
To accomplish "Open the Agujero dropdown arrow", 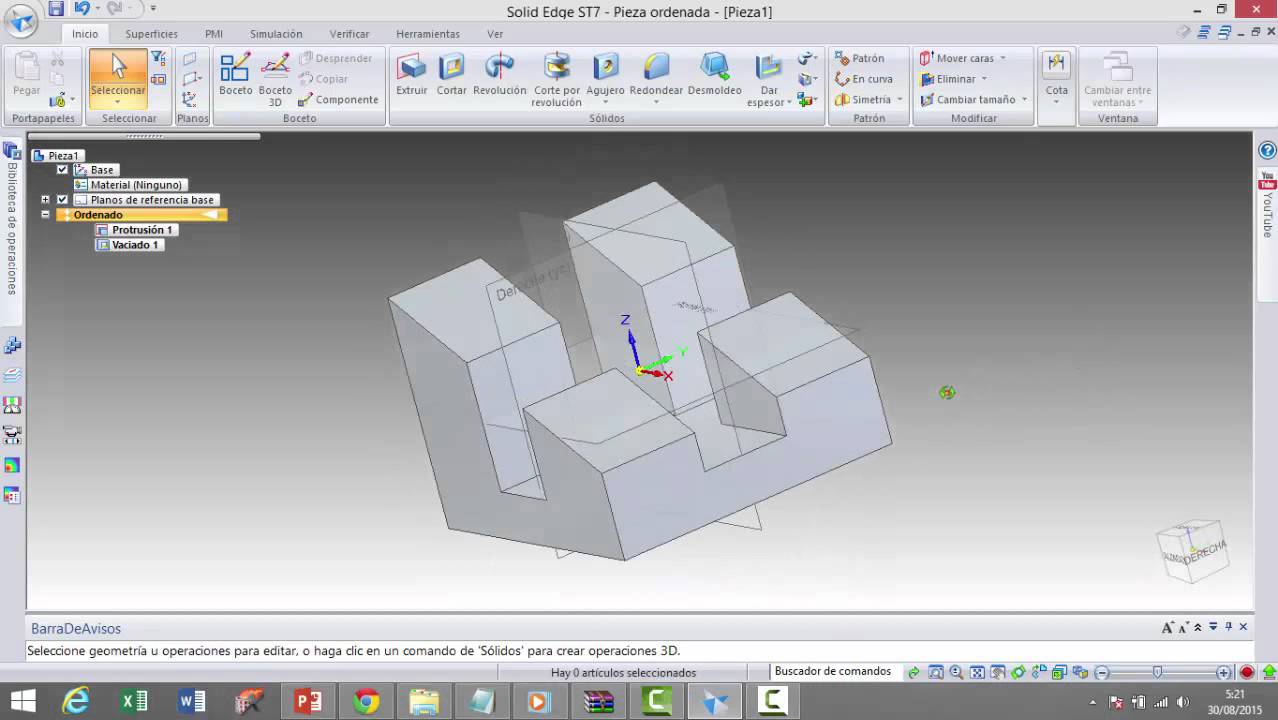I will pyautogui.click(x=605, y=102).
